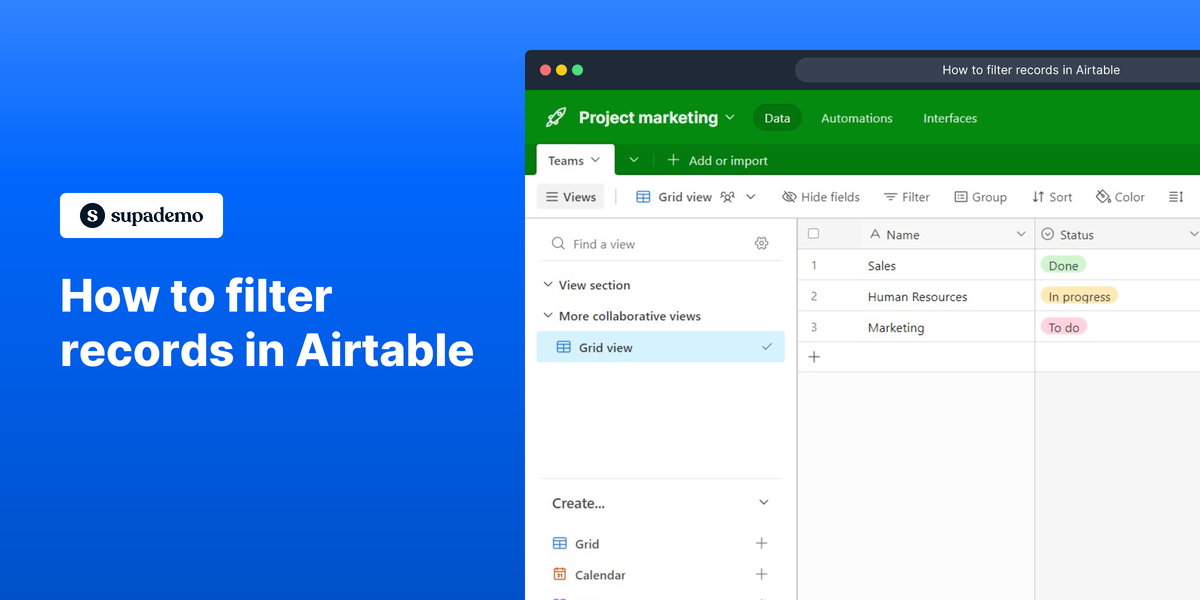This screenshot has height=600, width=1200.
Task: Switch to the Automations tab
Action: (856, 118)
